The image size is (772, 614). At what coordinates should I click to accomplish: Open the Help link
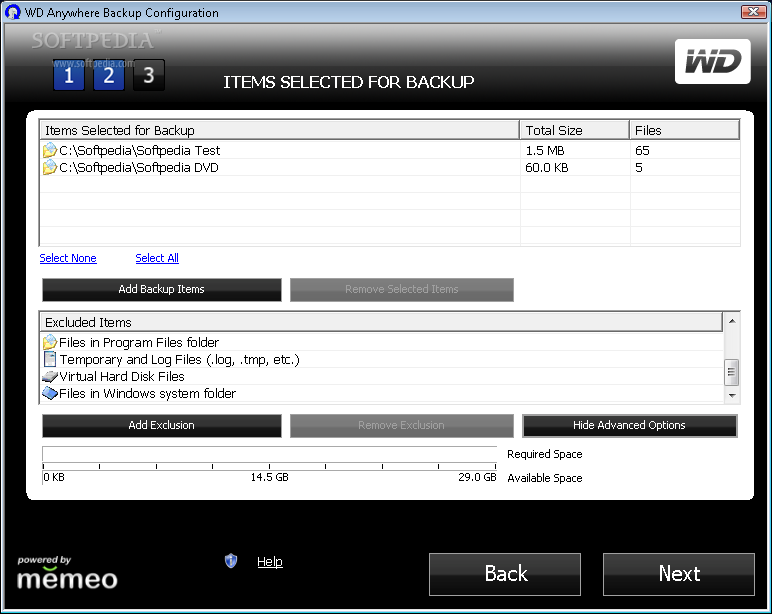[x=270, y=562]
